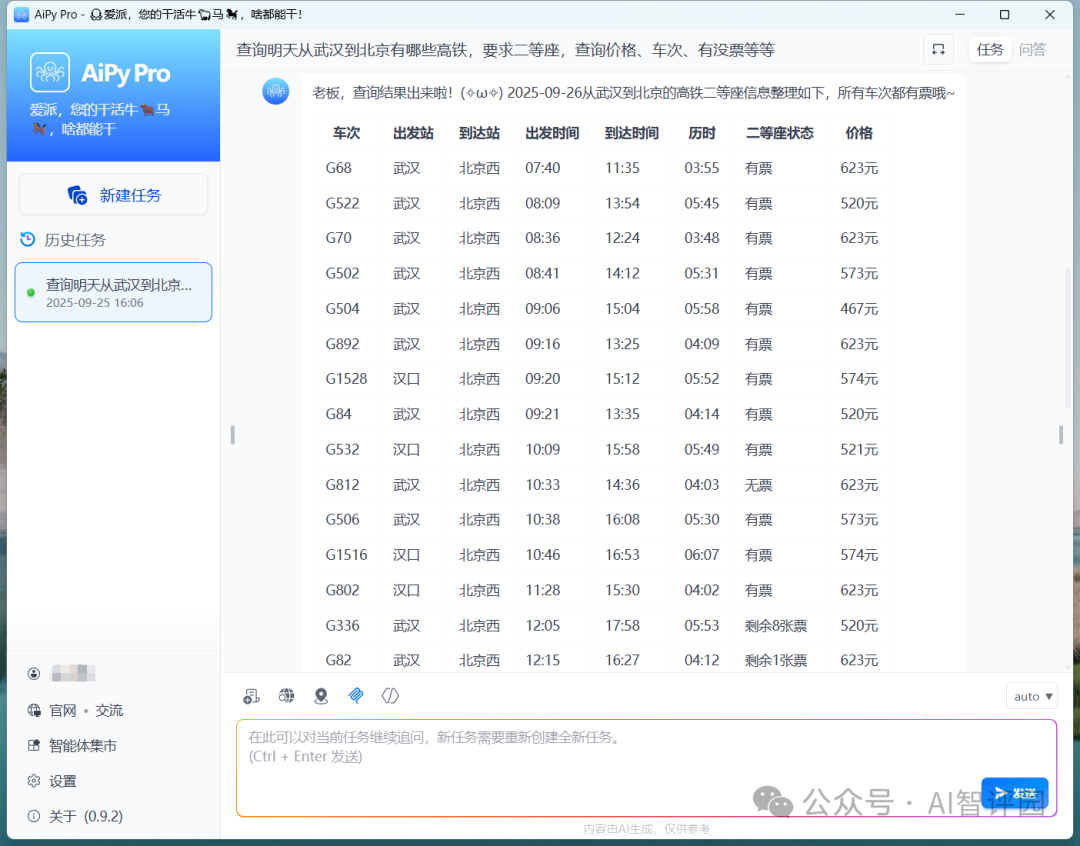
Task: Switch the mode toggle to 问答
Action: click(1033, 49)
